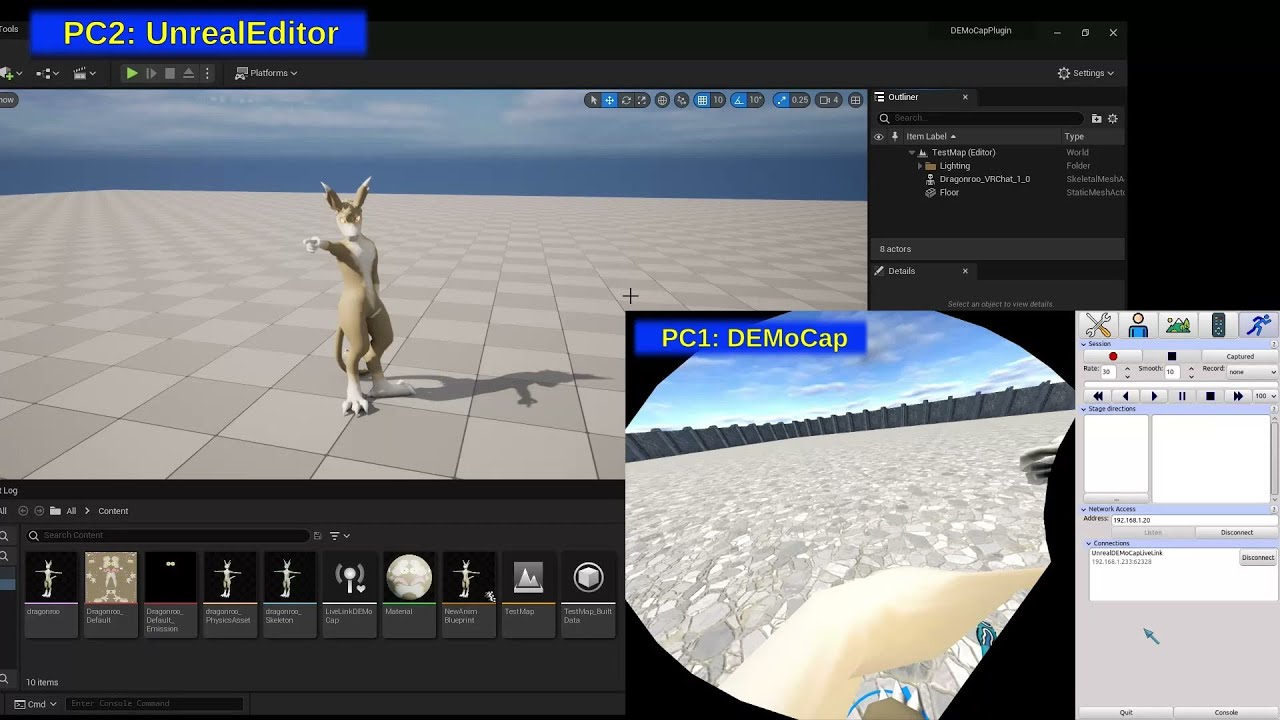This screenshot has height=720, width=1280.
Task: Toggle scale snapping icon
Action: coord(781,100)
